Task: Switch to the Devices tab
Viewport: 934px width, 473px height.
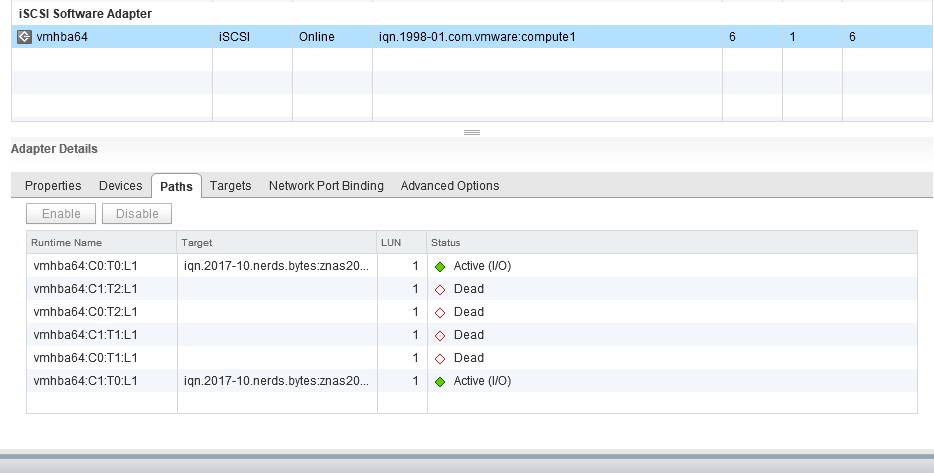Action: pos(120,186)
